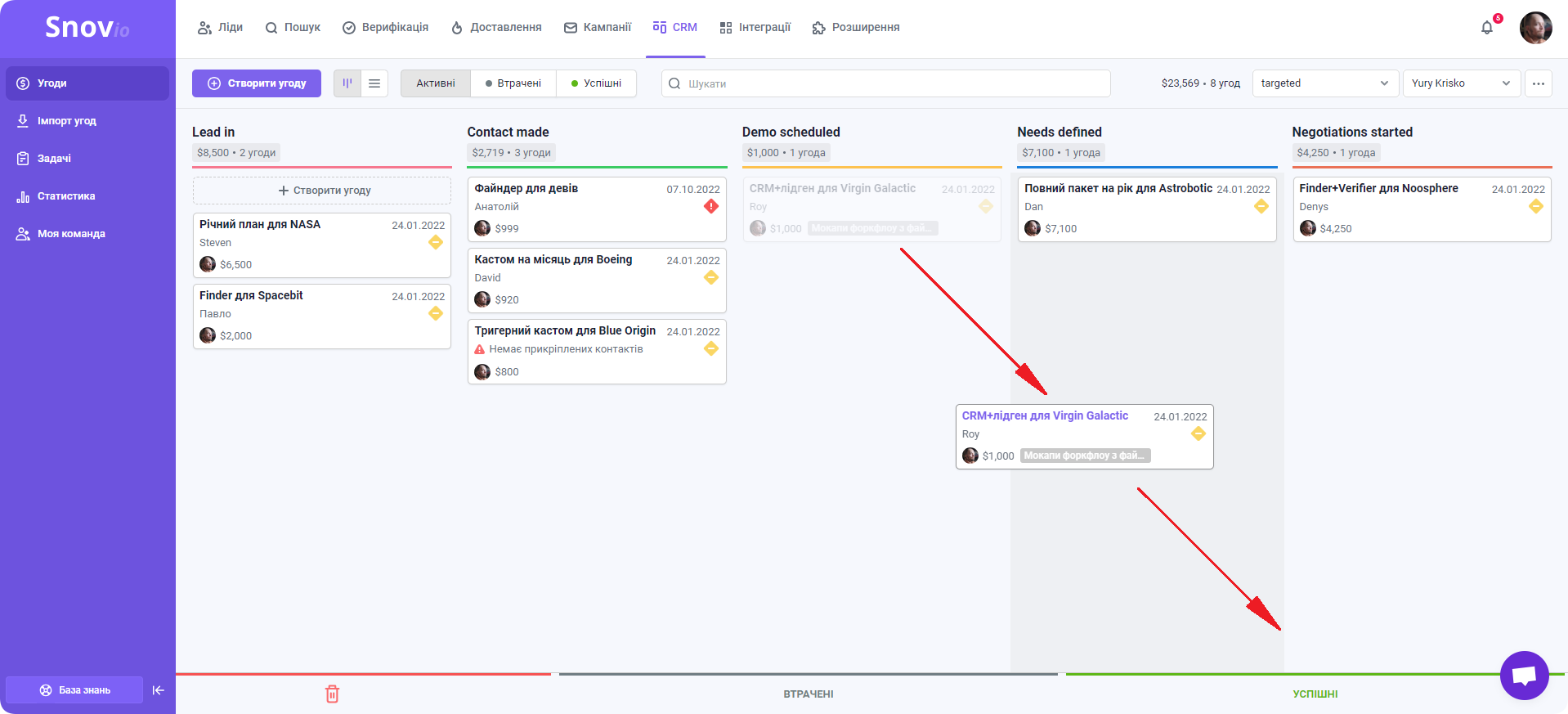Click owner avatar on the $7,100 deal
1568x714 pixels.
pos(1033,228)
